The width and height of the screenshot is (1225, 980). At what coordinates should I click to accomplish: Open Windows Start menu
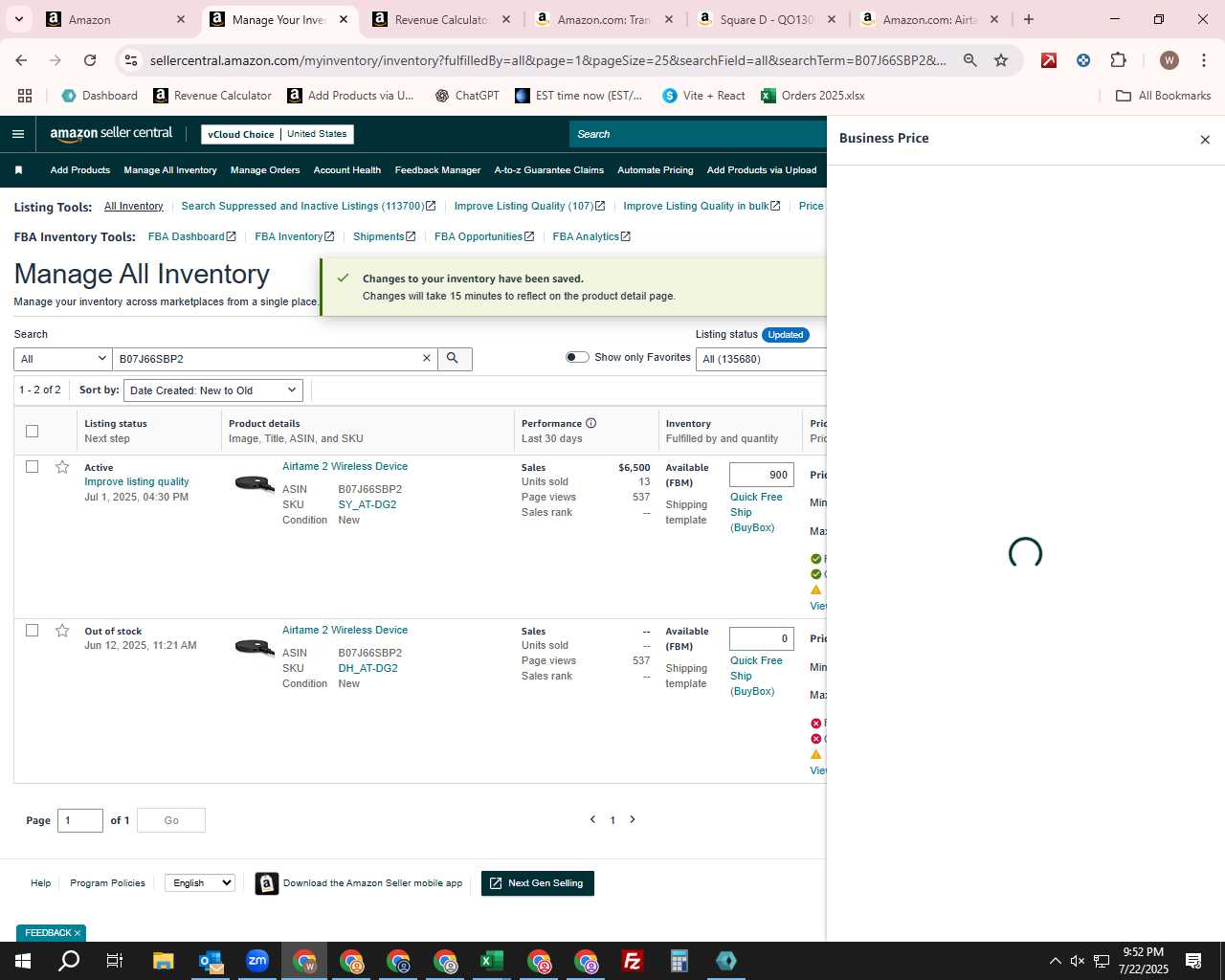click(23, 961)
